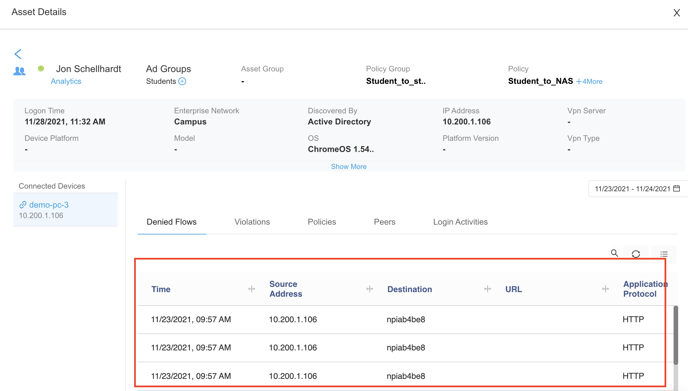Open the search magnifier above the table
Screen dimensions: 688x391
pos(614,253)
